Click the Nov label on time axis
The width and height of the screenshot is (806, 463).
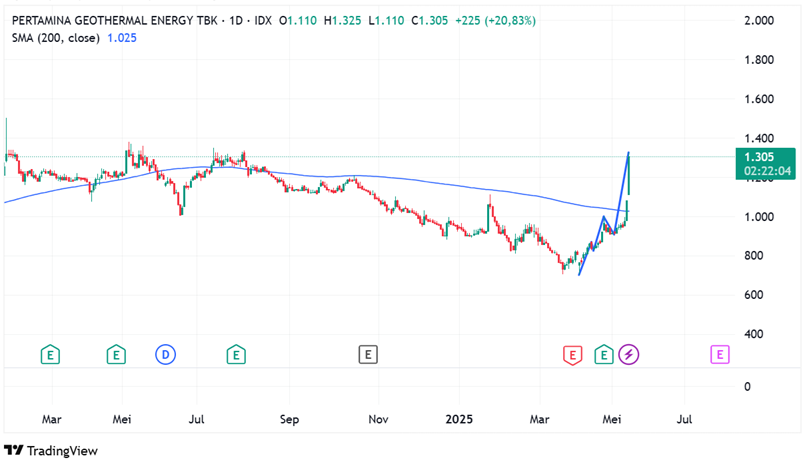pyautogui.click(x=378, y=419)
